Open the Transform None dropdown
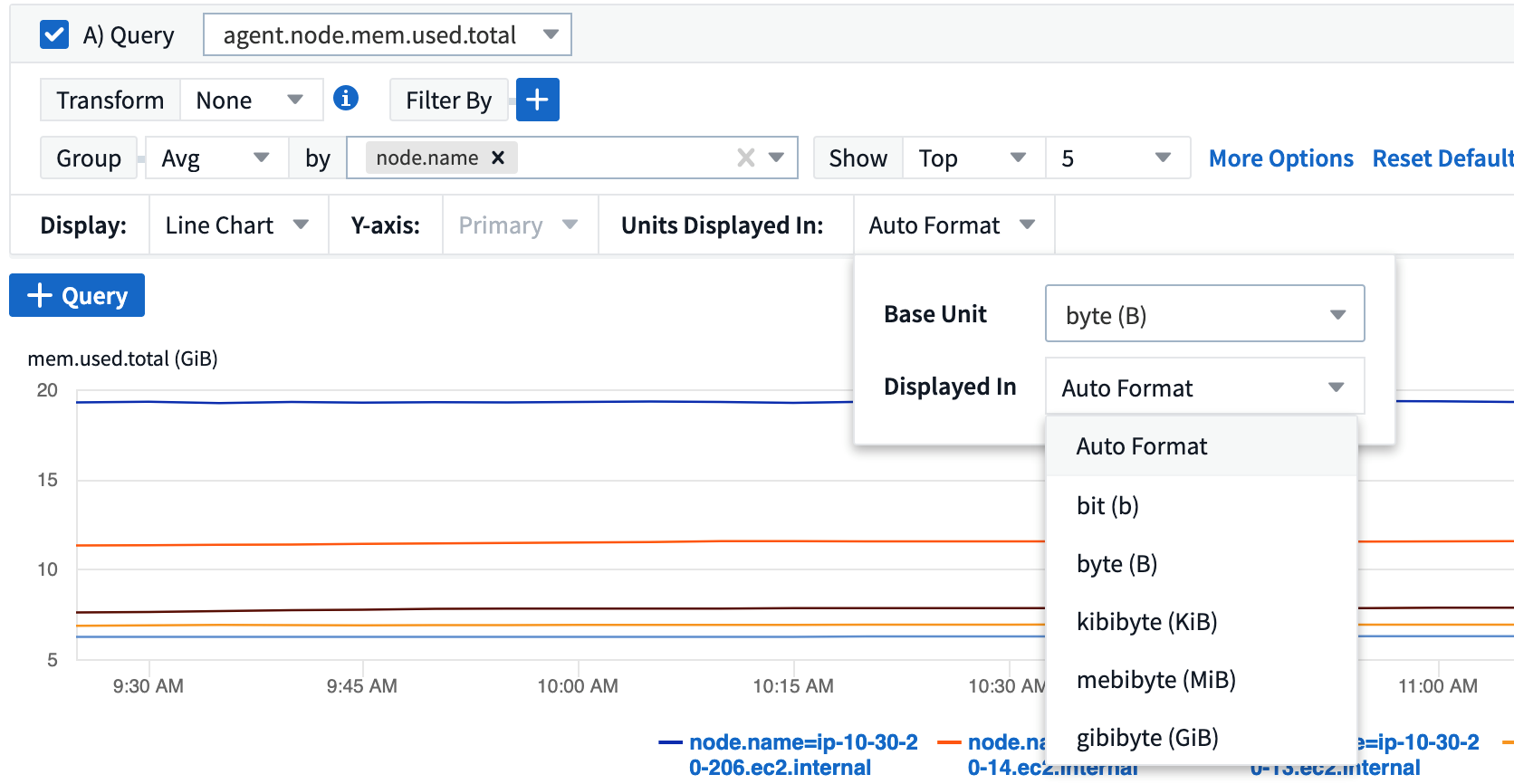Viewport: 1514px width, 784px height. 251,100
